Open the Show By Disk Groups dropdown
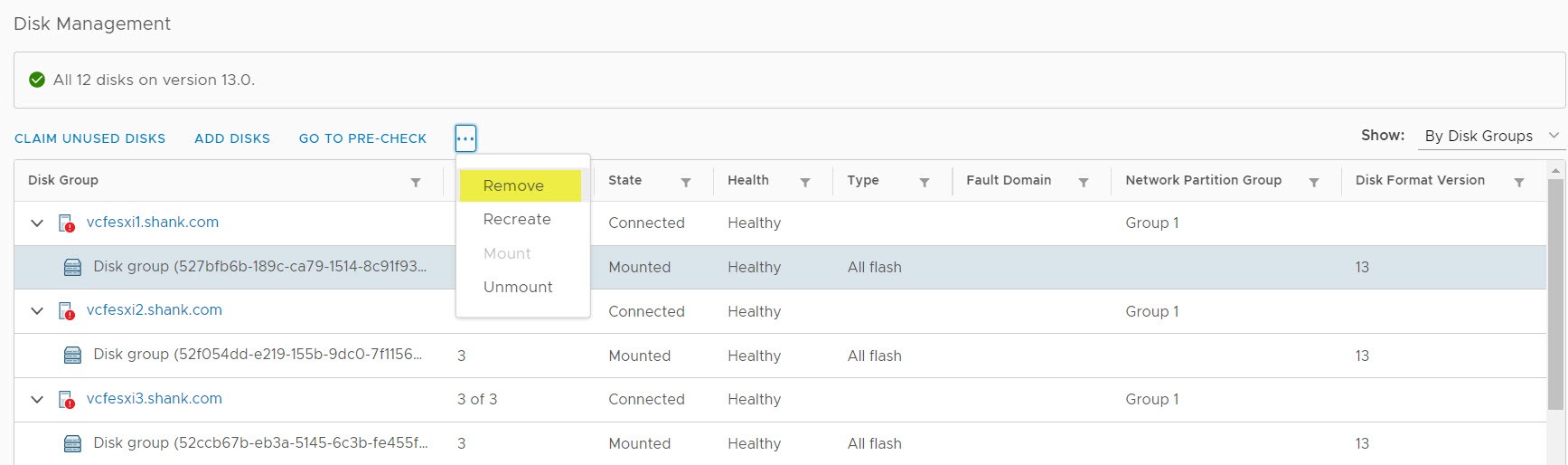This screenshot has width=1568, height=465. point(1491,136)
